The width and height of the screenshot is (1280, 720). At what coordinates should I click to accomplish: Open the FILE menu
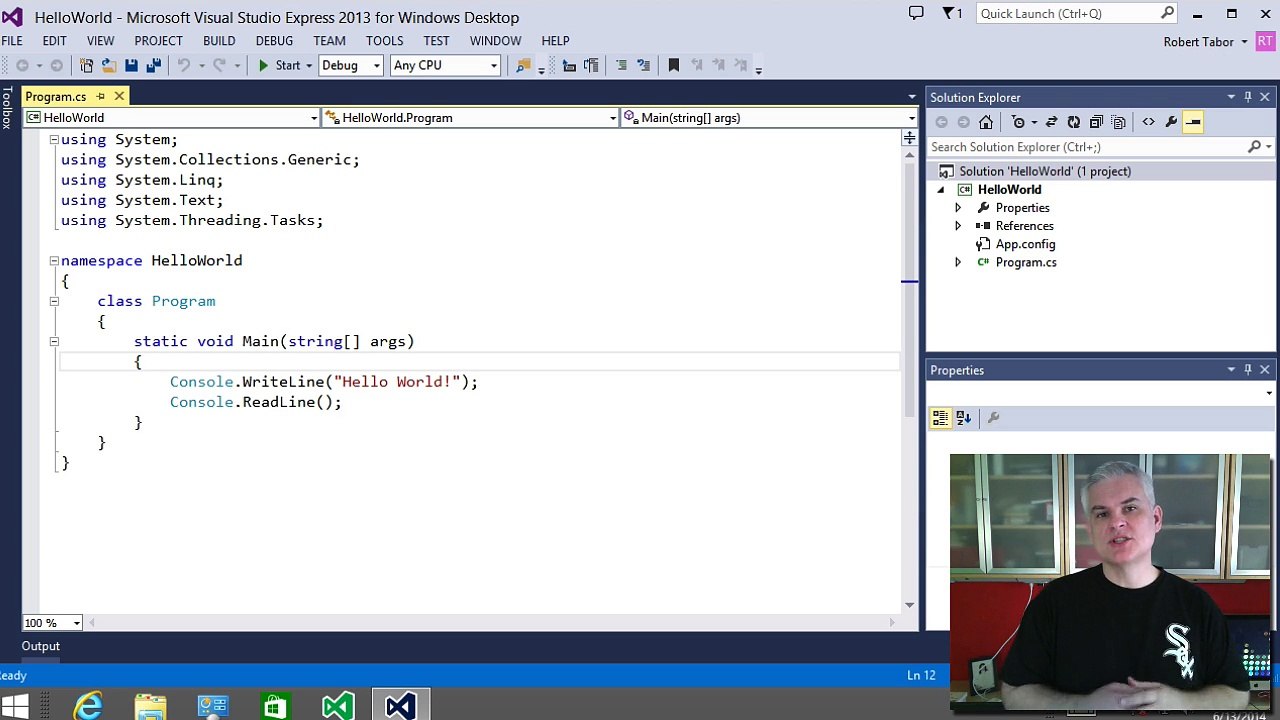click(12, 41)
